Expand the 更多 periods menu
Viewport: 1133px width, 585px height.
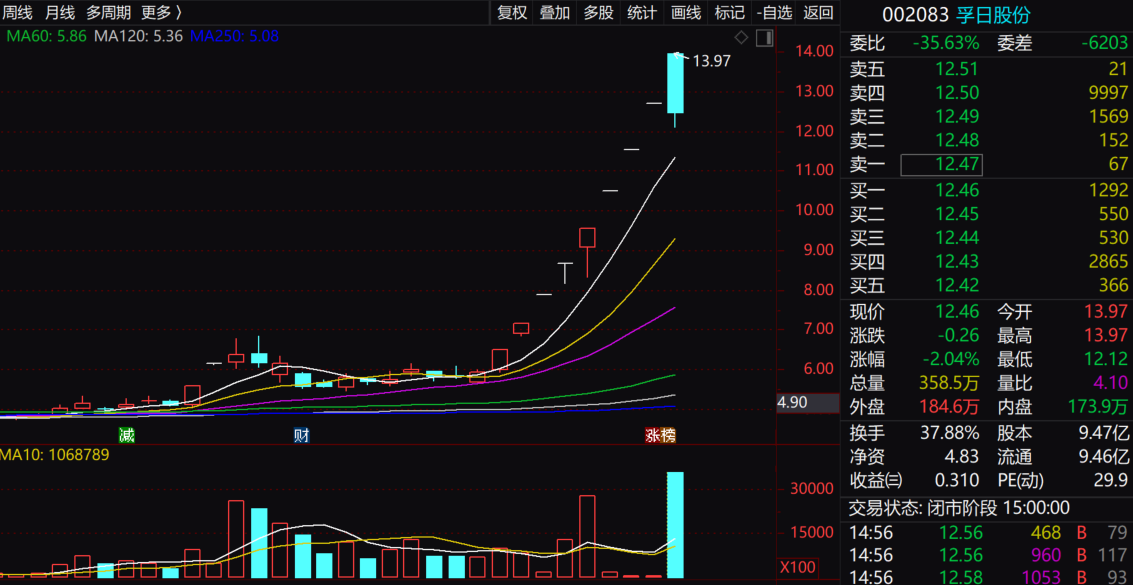pyautogui.click(x=161, y=12)
